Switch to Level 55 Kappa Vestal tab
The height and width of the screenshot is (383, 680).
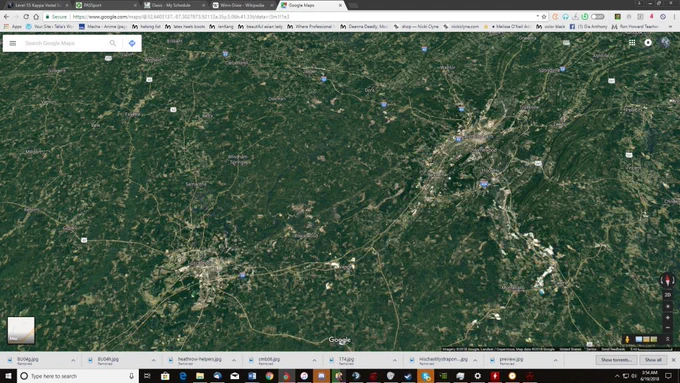[37, 5]
